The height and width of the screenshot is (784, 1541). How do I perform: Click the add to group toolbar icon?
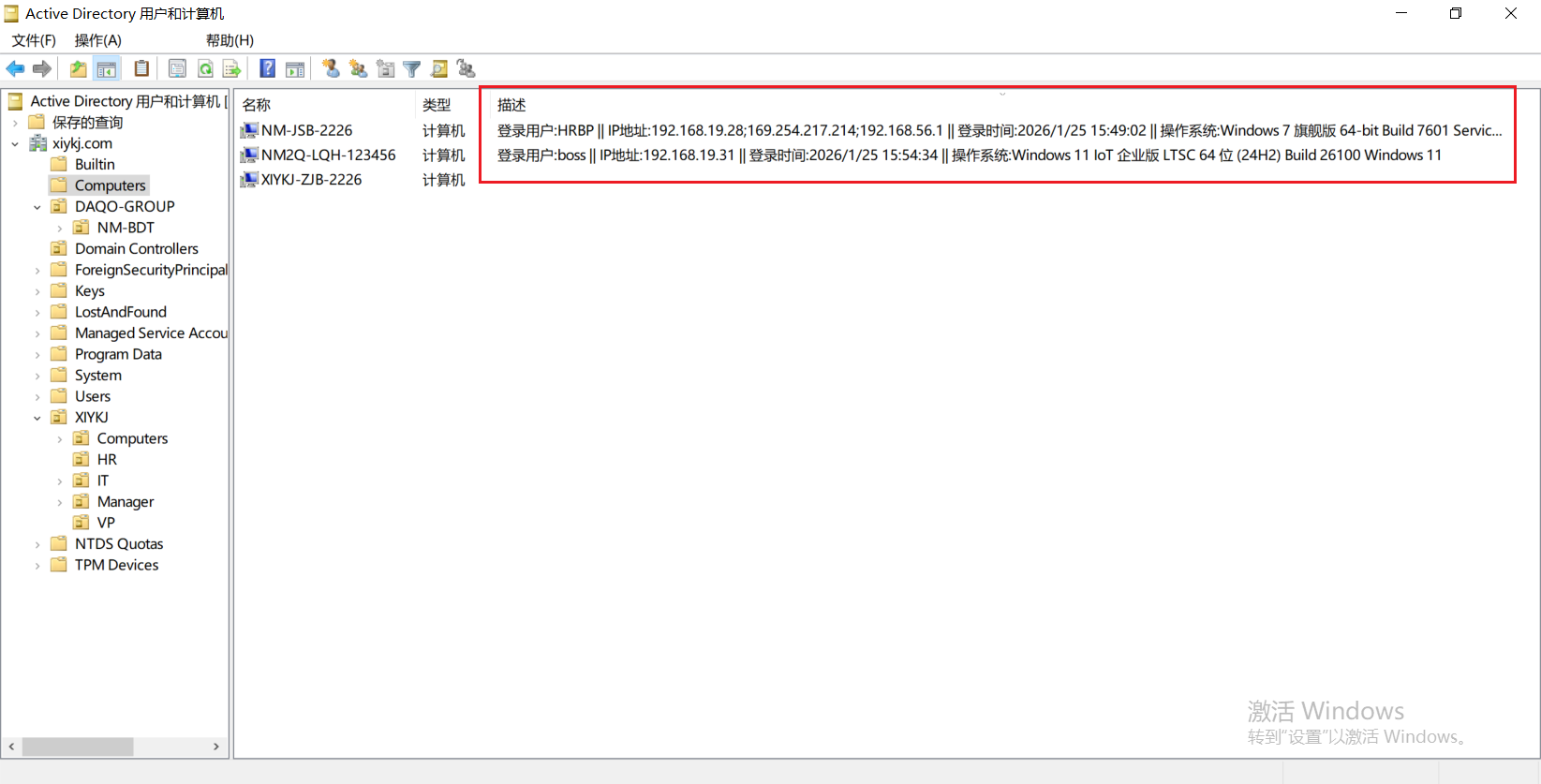[467, 68]
